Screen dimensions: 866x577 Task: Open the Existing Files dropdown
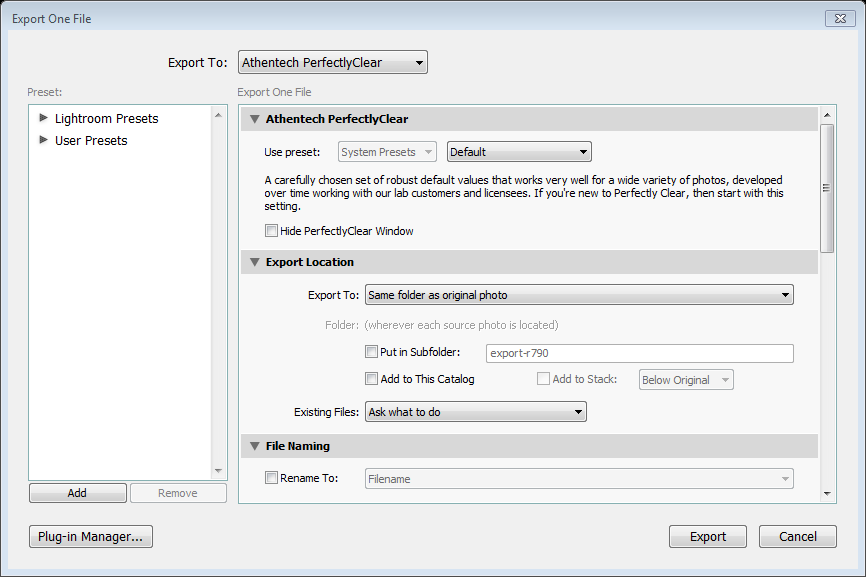tap(475, 412)
